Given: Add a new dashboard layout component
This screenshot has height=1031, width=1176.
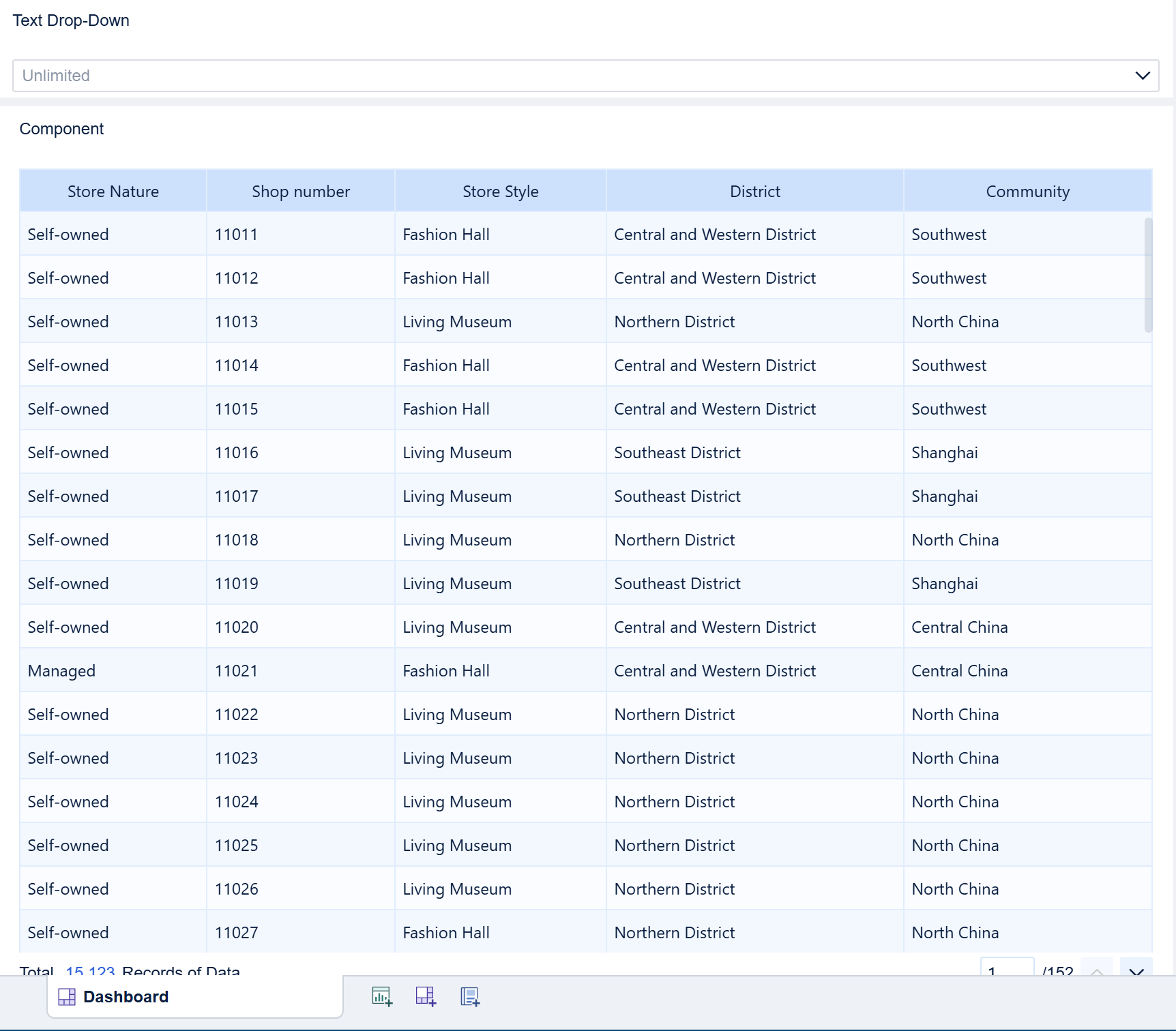Looking at the screenshot, I should tap(426, 996).
